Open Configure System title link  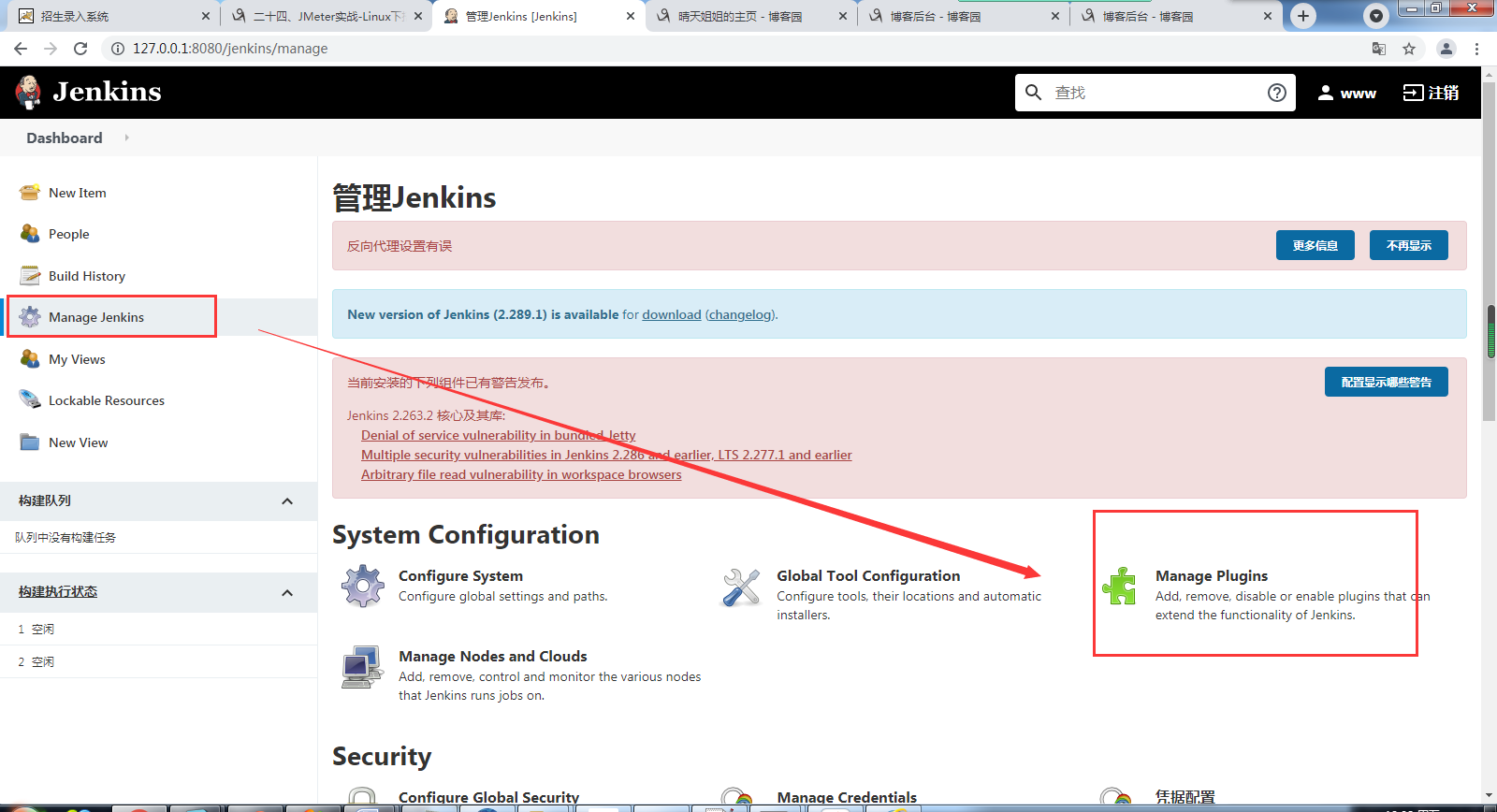(460, 576)
